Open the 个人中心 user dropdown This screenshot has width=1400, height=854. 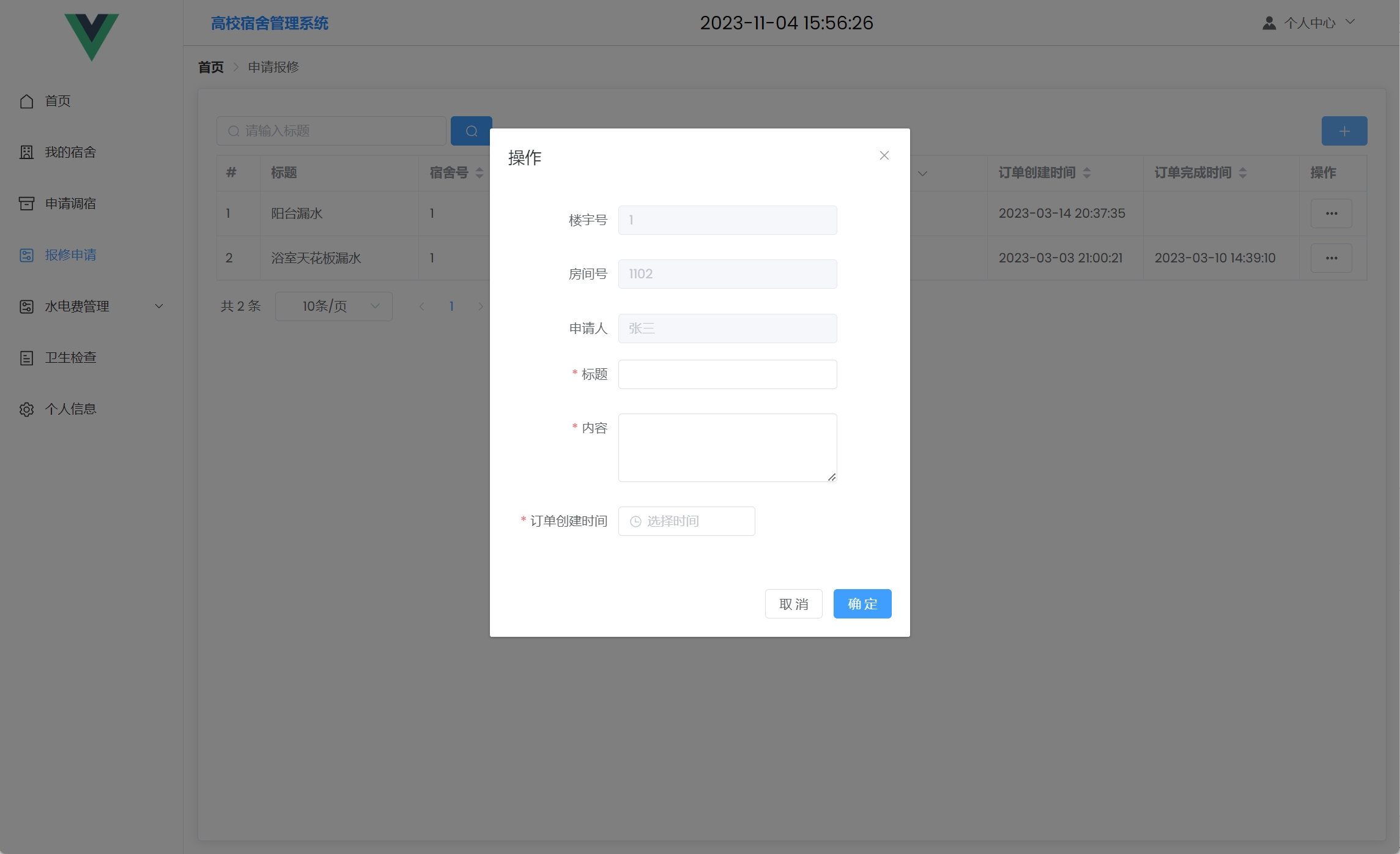point(1309,23)
